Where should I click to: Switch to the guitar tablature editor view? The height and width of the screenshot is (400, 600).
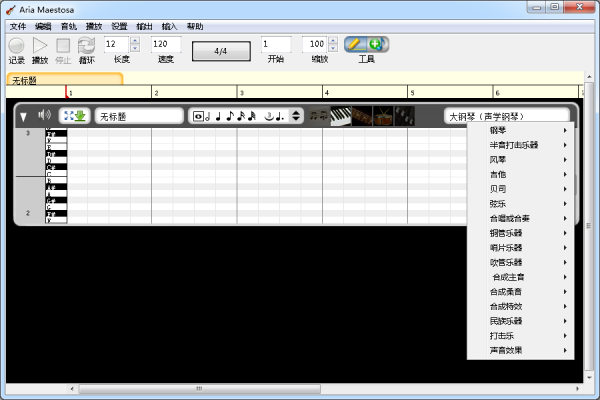pos(362,116)
